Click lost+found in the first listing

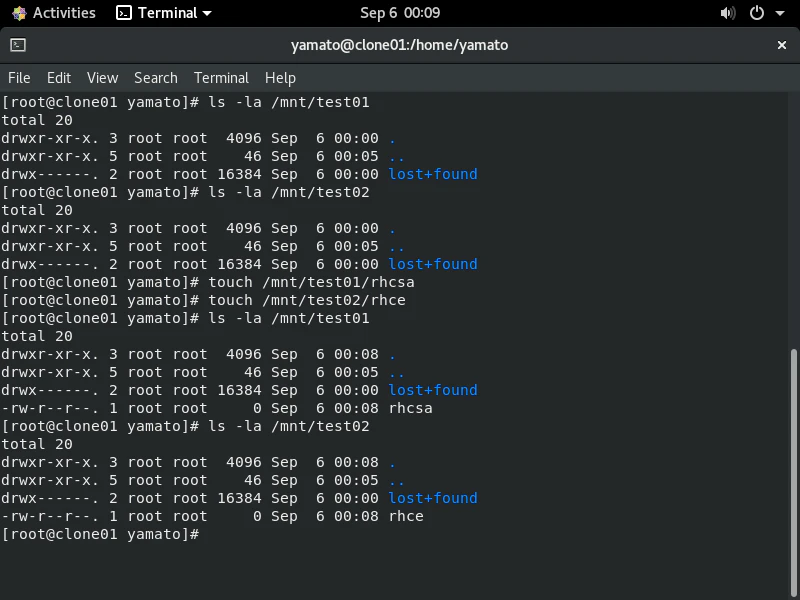(433, 174)
